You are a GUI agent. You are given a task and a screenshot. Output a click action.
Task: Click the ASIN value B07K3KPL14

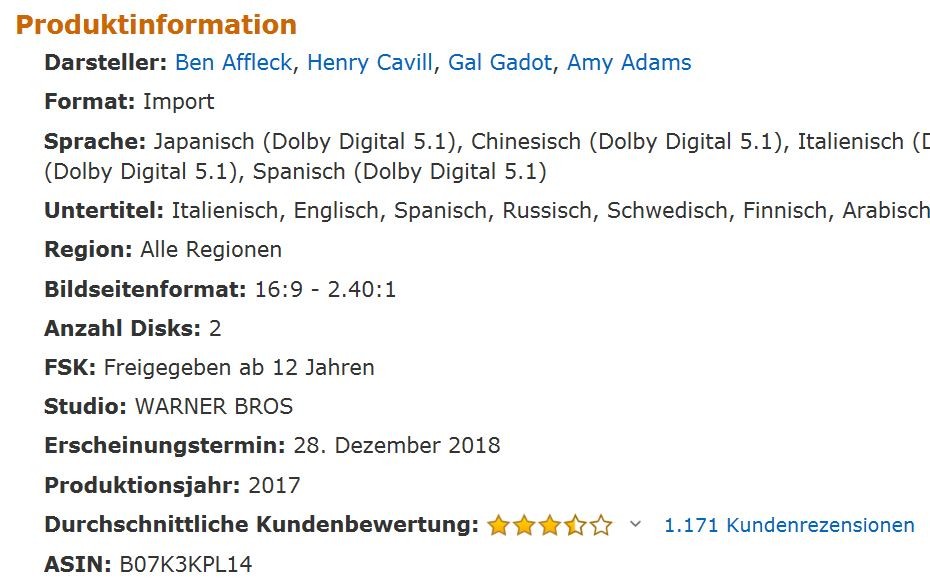click(x=185, y=565)
